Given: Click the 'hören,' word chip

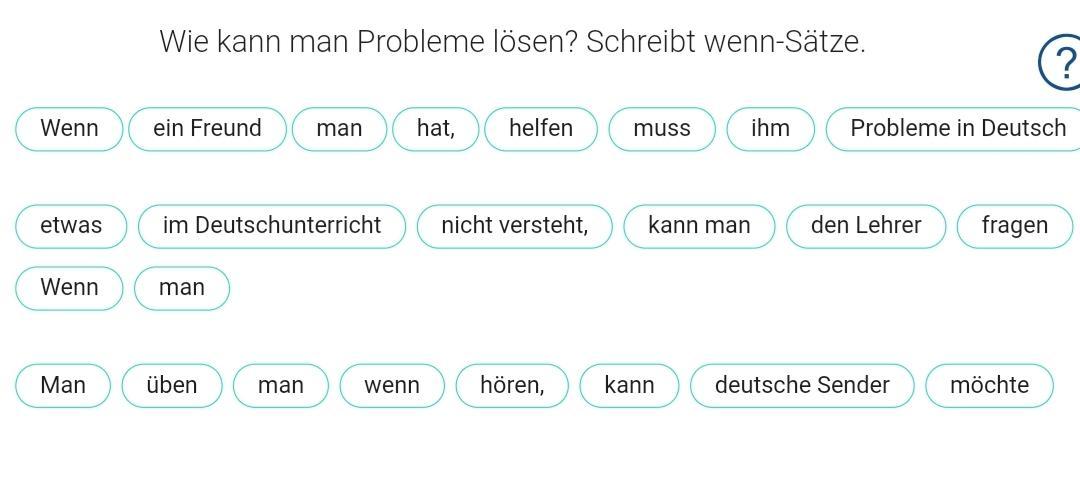Looking at the screenshot, I should (512, 386).
